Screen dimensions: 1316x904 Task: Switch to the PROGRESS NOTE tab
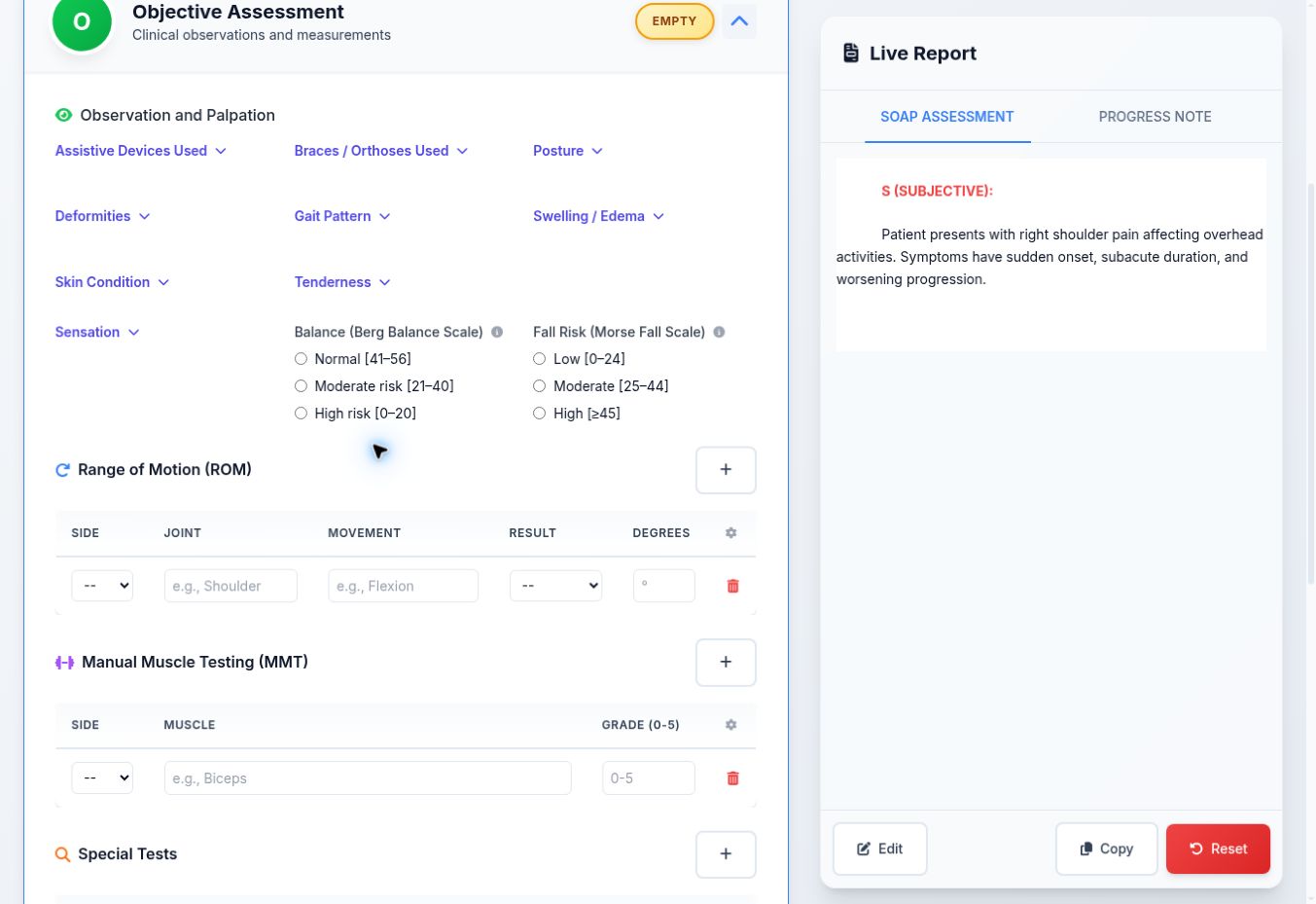(1155, 117)
